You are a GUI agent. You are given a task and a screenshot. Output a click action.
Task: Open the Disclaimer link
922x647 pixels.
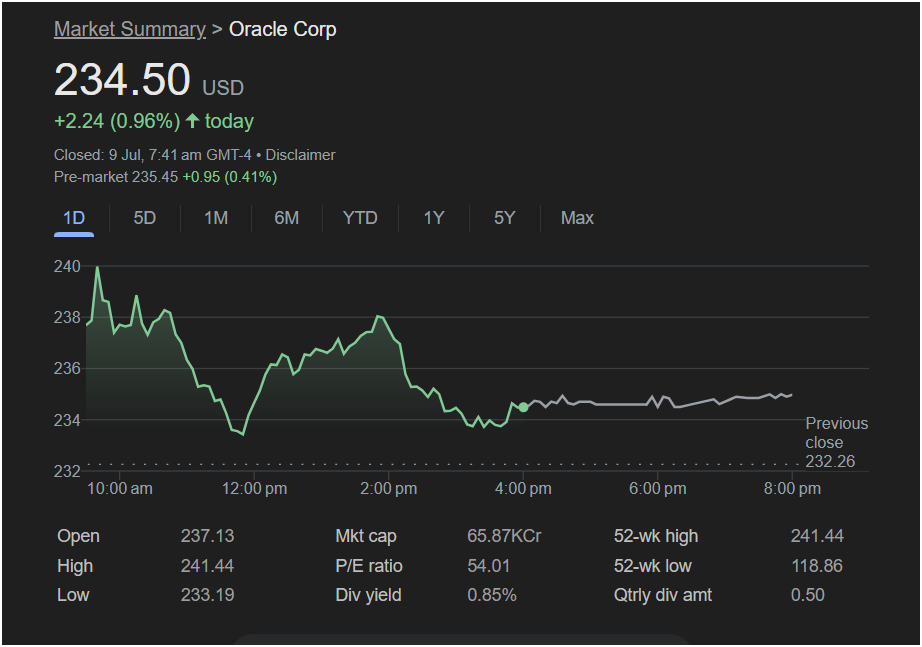coord(300,155)
